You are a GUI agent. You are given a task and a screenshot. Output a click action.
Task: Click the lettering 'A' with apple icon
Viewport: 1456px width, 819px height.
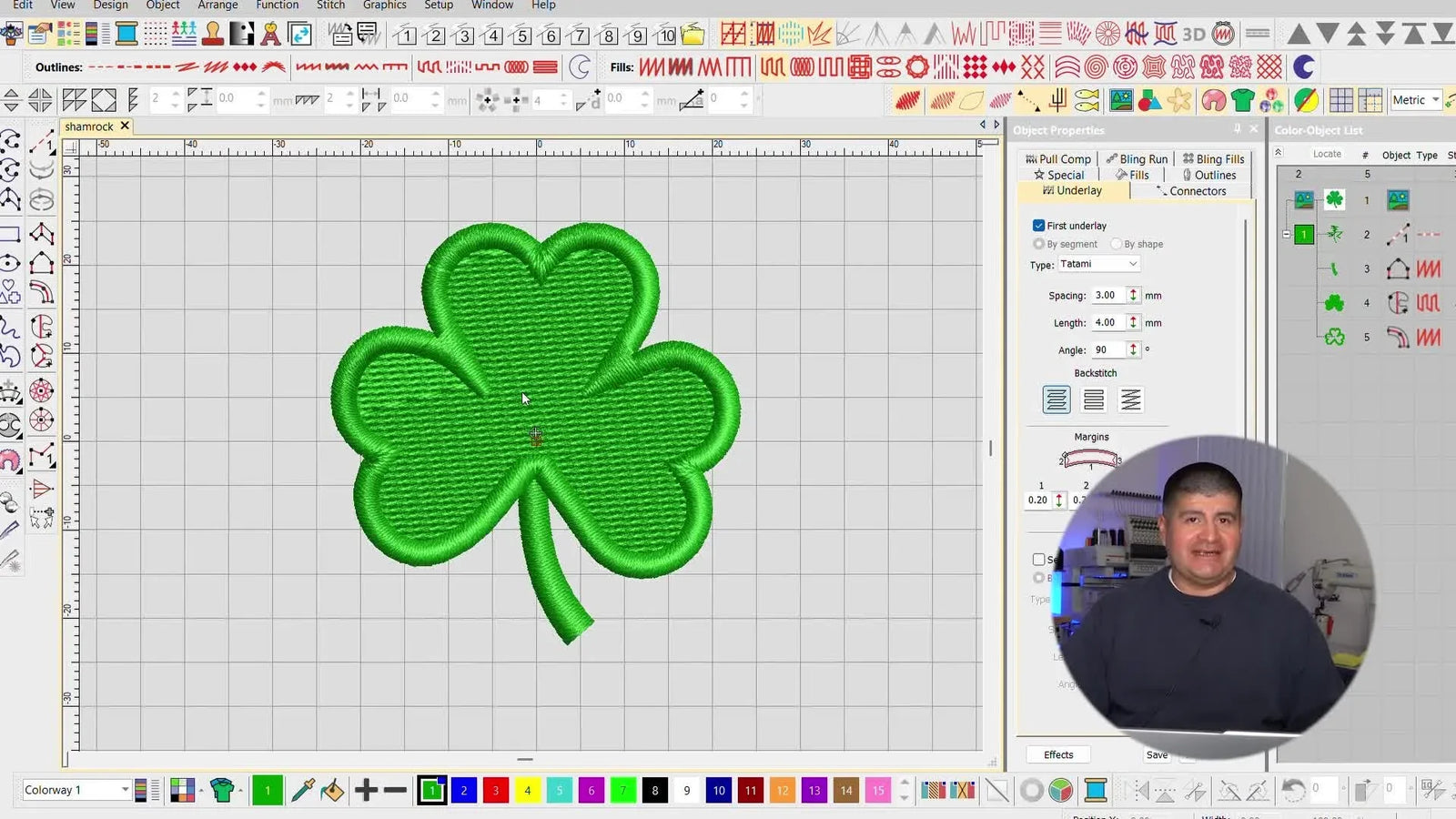[x=270, y=35]
